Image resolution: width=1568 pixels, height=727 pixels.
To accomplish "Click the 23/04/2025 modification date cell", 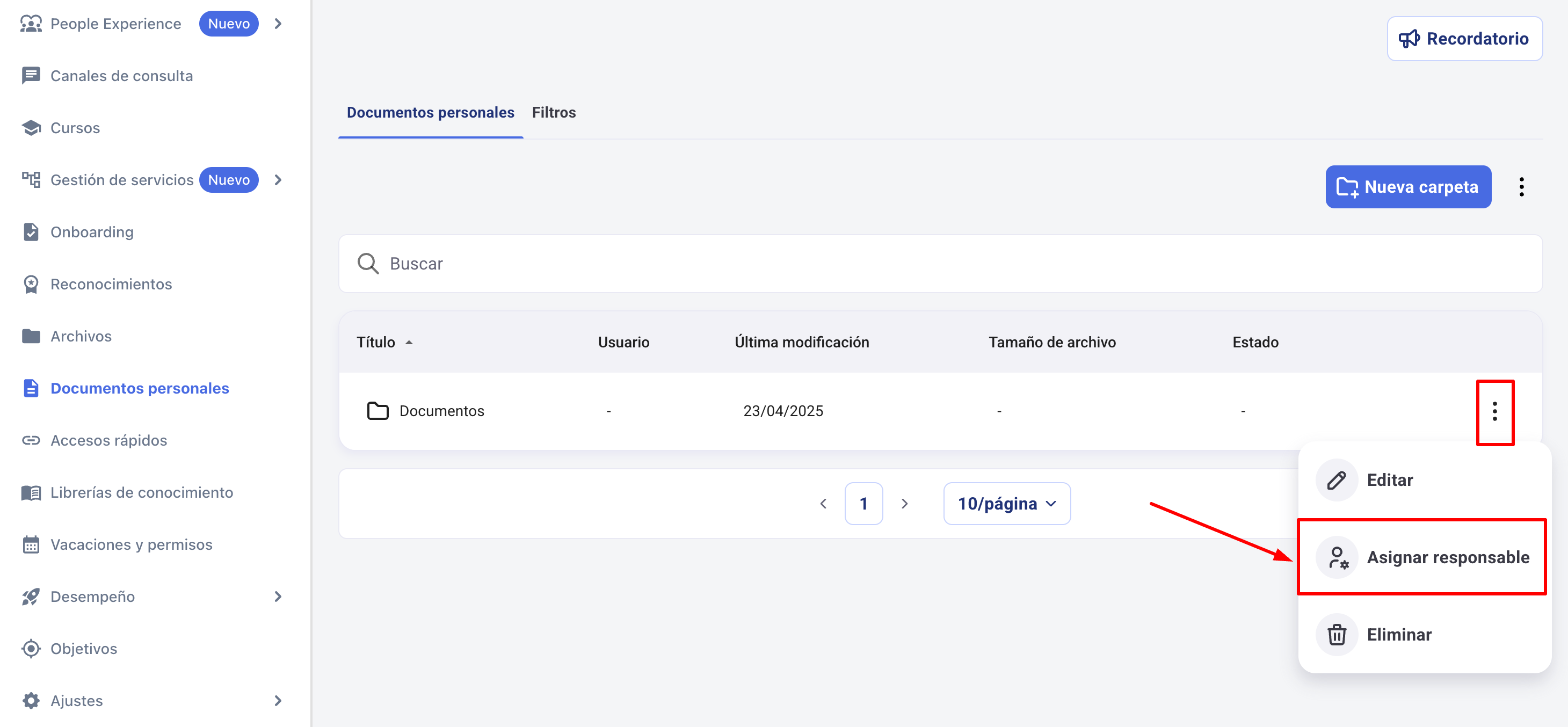I will point(783,411).
